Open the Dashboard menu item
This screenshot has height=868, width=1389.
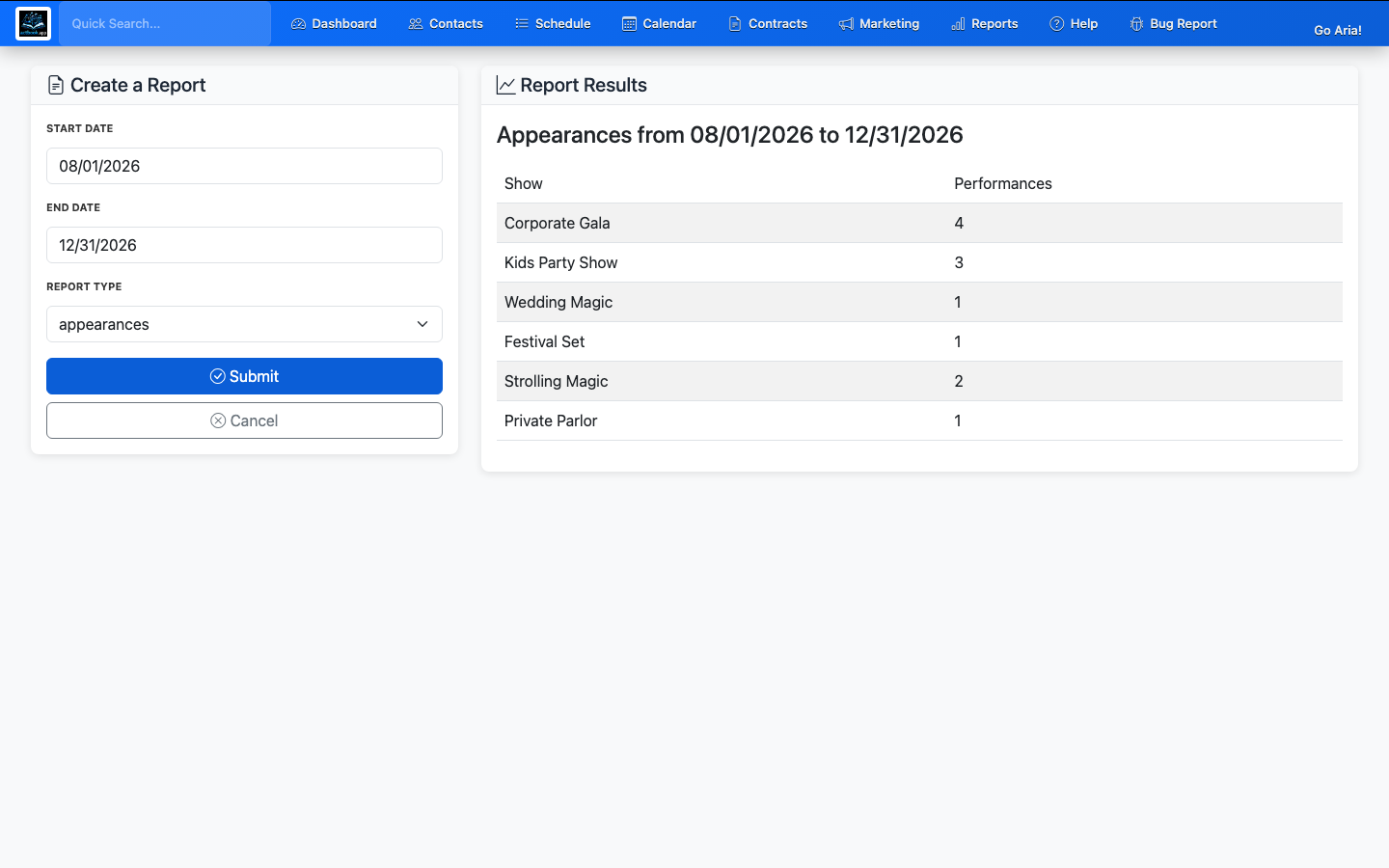(x=334, y=23)
